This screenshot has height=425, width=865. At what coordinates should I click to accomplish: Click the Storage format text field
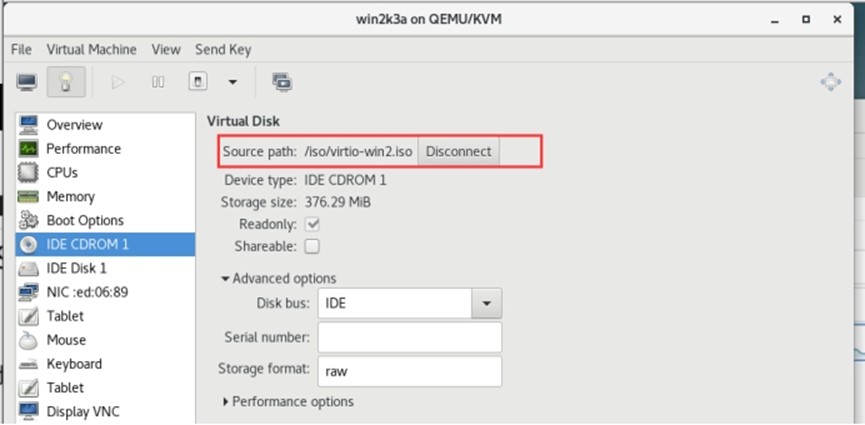point(409,370)
